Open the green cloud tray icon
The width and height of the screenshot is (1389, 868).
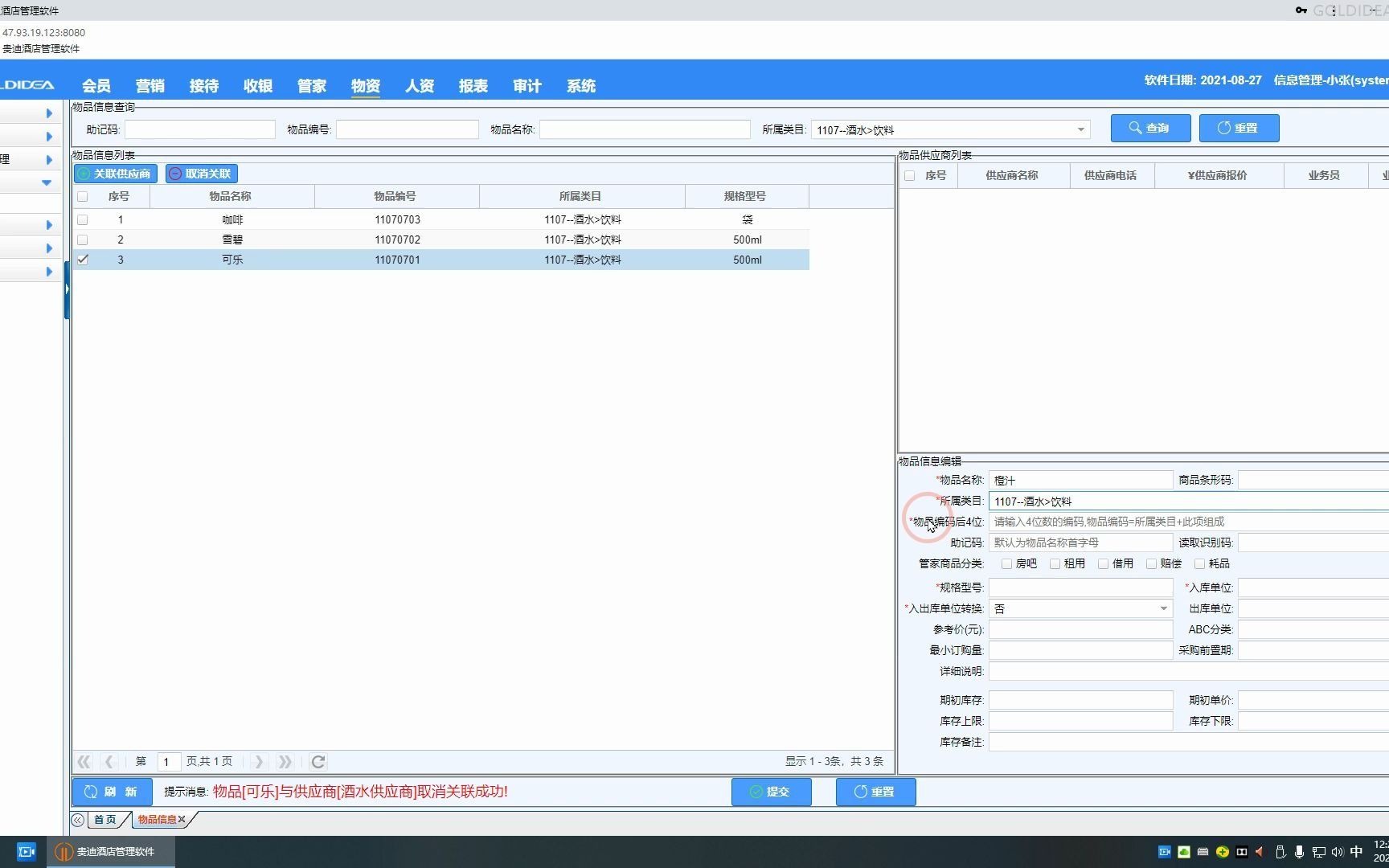click(x=1184, y=852)
